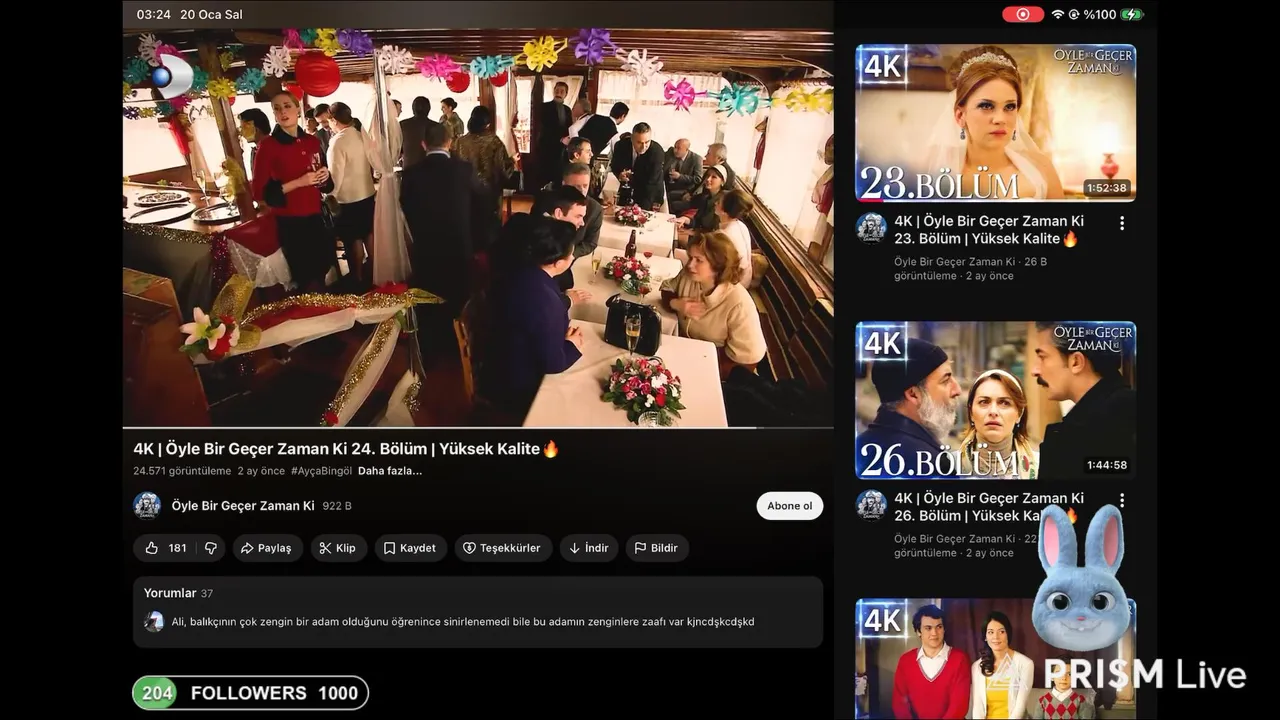Expand description via Daha fazla…
Image resolution: width=1280 pixels, height=720 pixels.
click(390, 471)
